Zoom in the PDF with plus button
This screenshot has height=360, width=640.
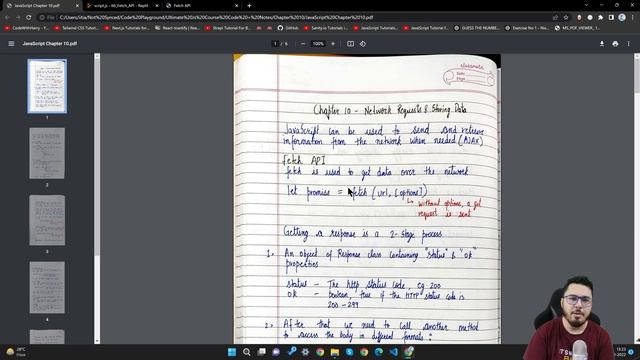tap(333, 44)
